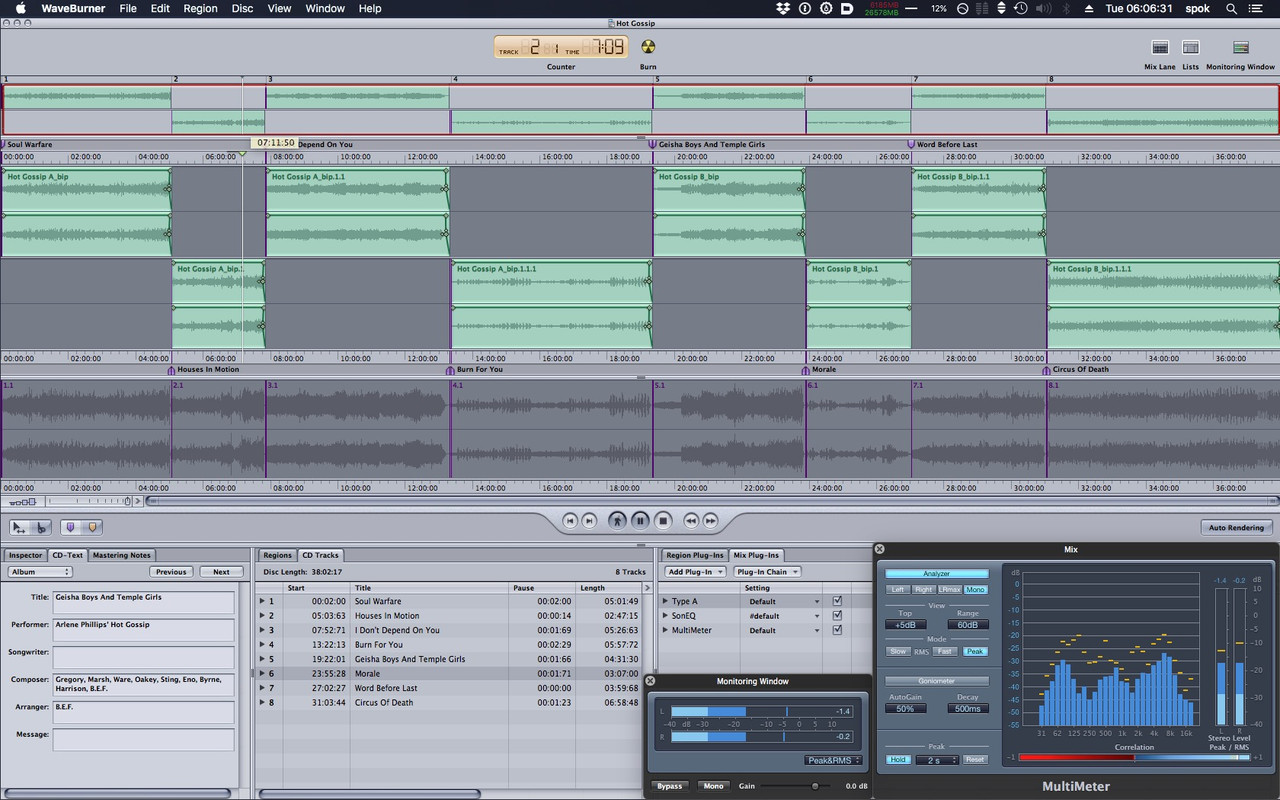Click the Previous button in CD-Text
This screenshot has width=1280, height=800.
point(171,572)
